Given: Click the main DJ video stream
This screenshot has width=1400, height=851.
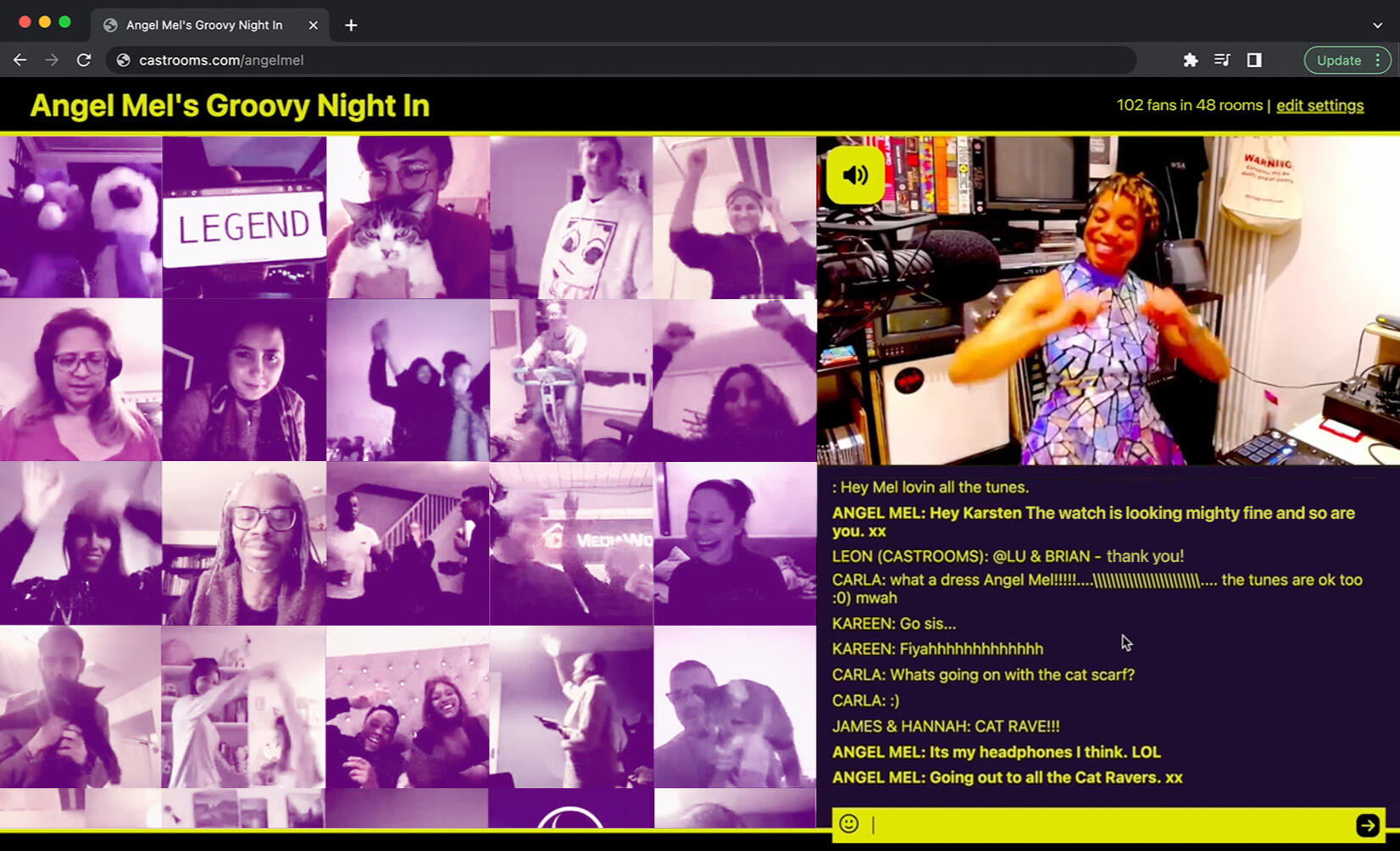Looking at the screenshot, I should click(1108, 300).
